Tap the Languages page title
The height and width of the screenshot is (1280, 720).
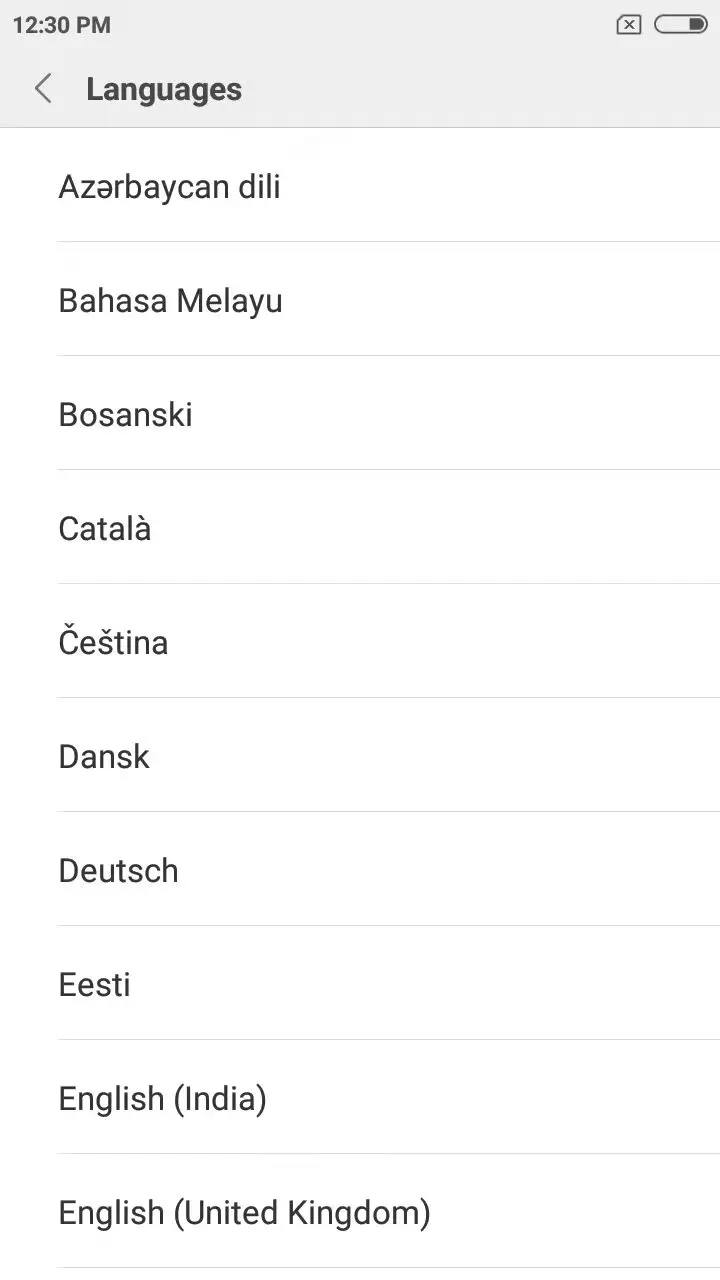click(x=164, y=89)
